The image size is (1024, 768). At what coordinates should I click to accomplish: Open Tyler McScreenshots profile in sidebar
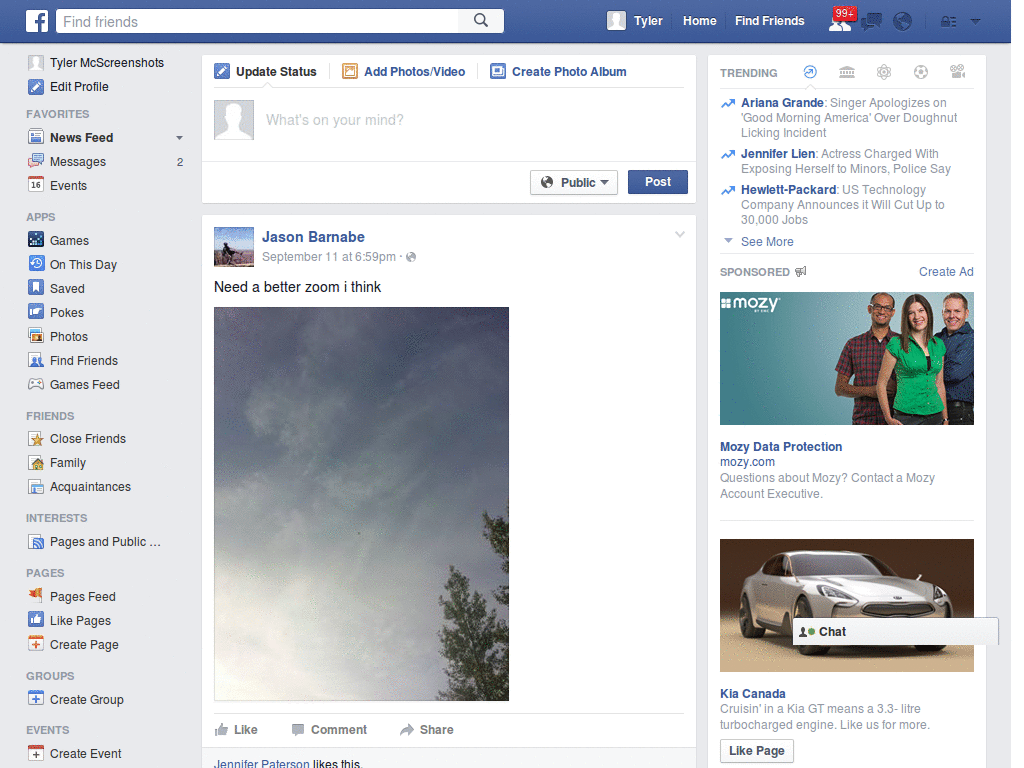[x=106, y=63]
